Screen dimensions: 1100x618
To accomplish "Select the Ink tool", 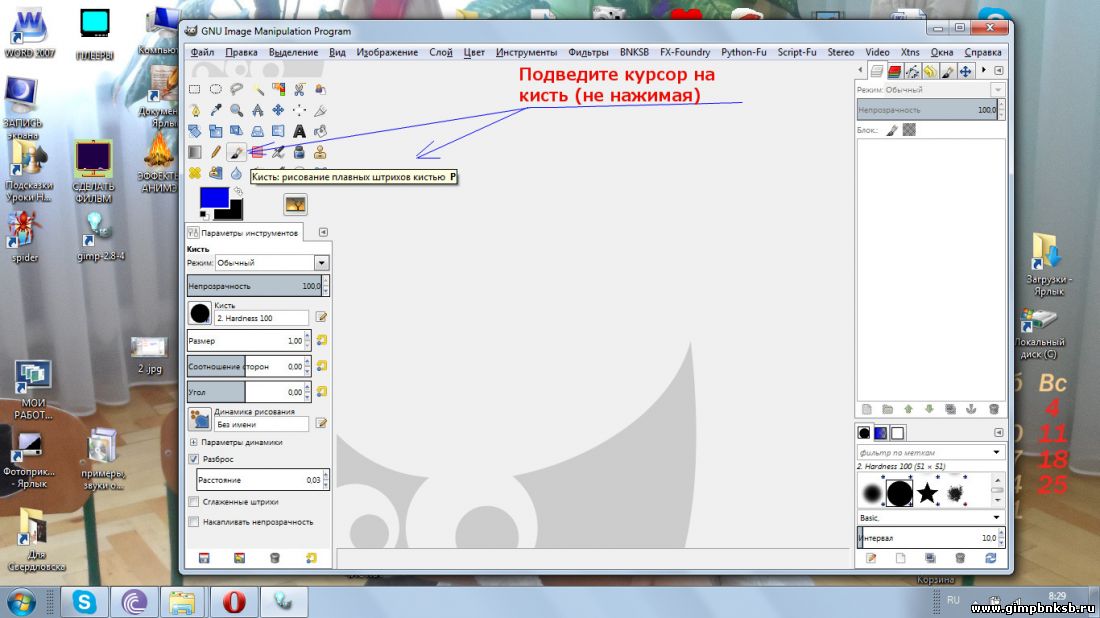I will tap(300, 152).
